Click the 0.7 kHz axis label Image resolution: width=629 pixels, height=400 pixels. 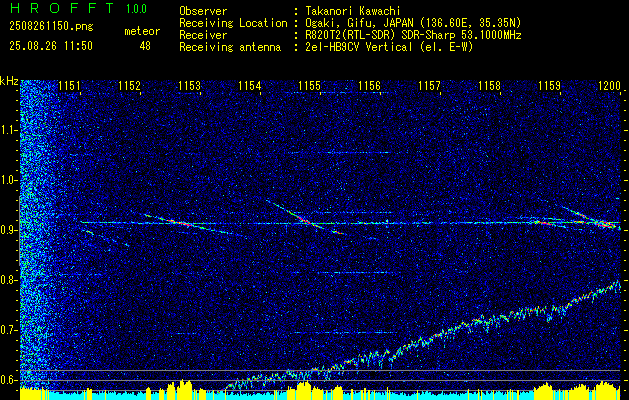9,330
